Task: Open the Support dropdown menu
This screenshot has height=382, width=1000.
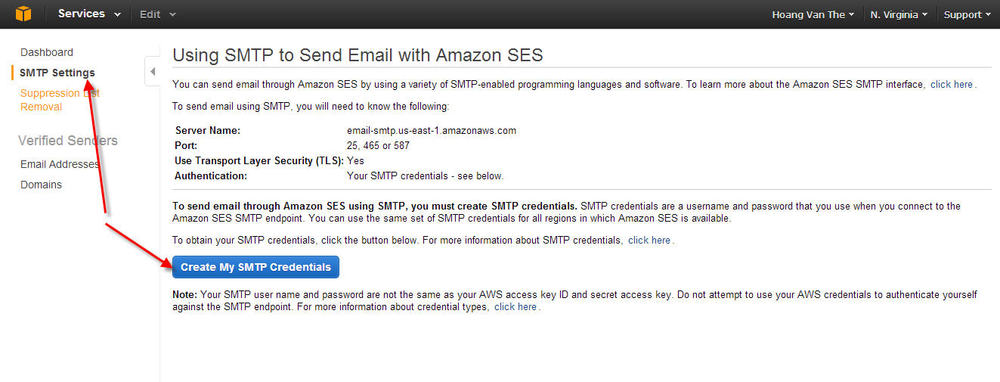Action: (x=967, y=15)
